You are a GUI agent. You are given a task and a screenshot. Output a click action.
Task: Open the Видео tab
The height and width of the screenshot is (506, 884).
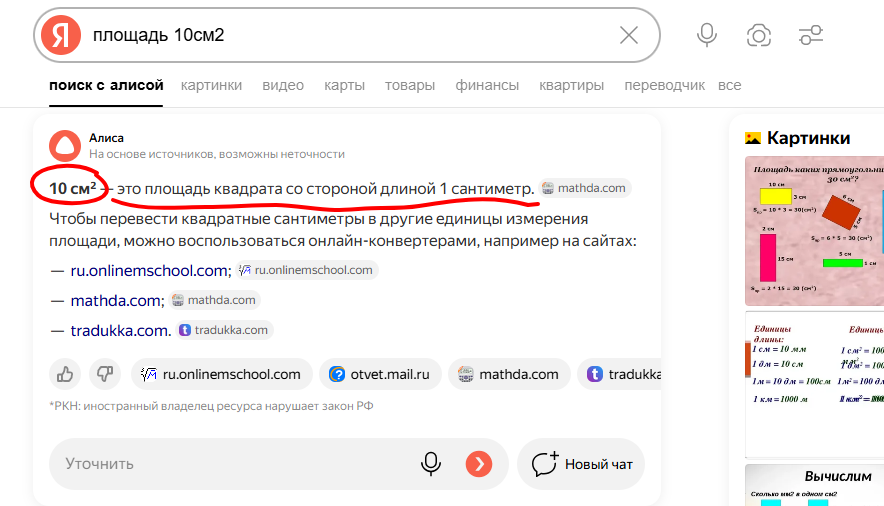(283, 85)
